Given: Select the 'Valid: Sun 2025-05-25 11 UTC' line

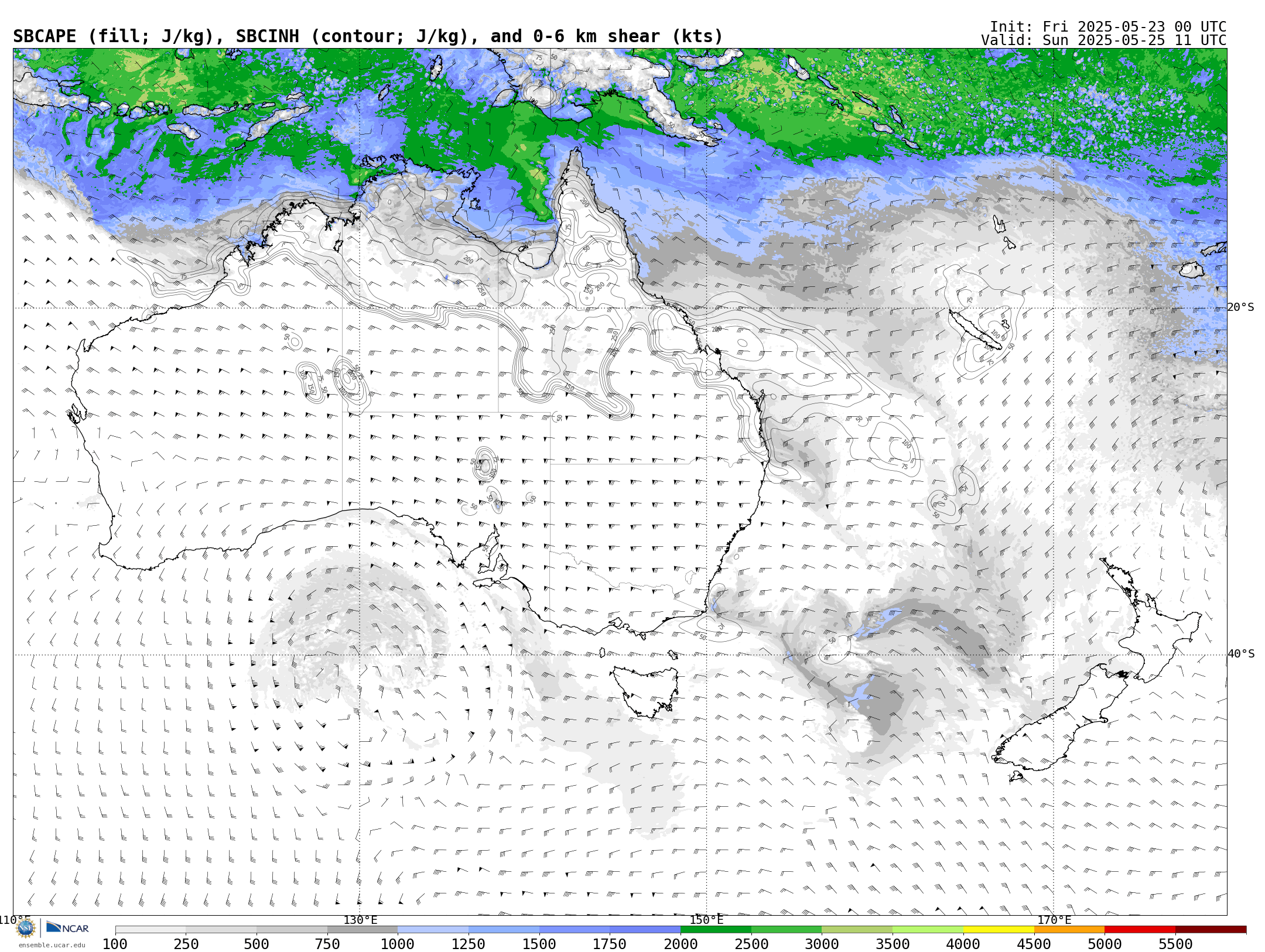Looking at the screenshot, I should pyautogui.click(x=1104, y=40).
